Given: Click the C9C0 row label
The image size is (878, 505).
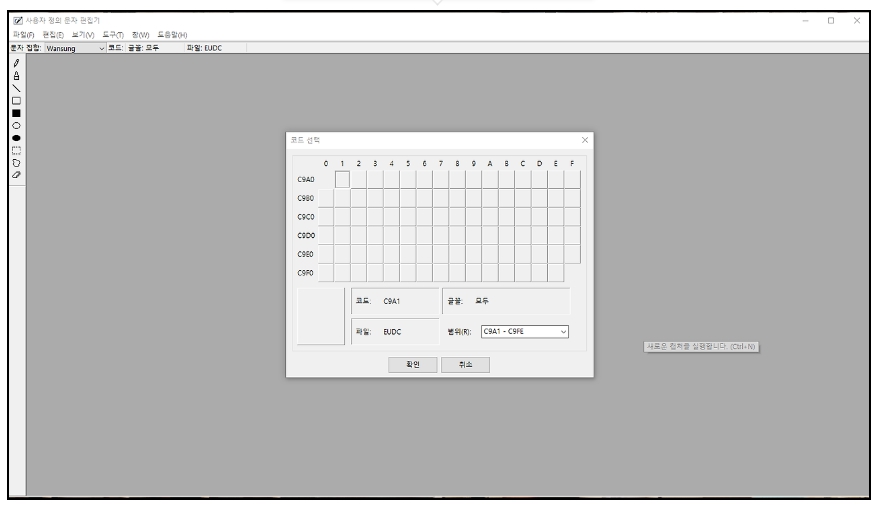Looking at the screenshot, I should click(x=306, y=217).
